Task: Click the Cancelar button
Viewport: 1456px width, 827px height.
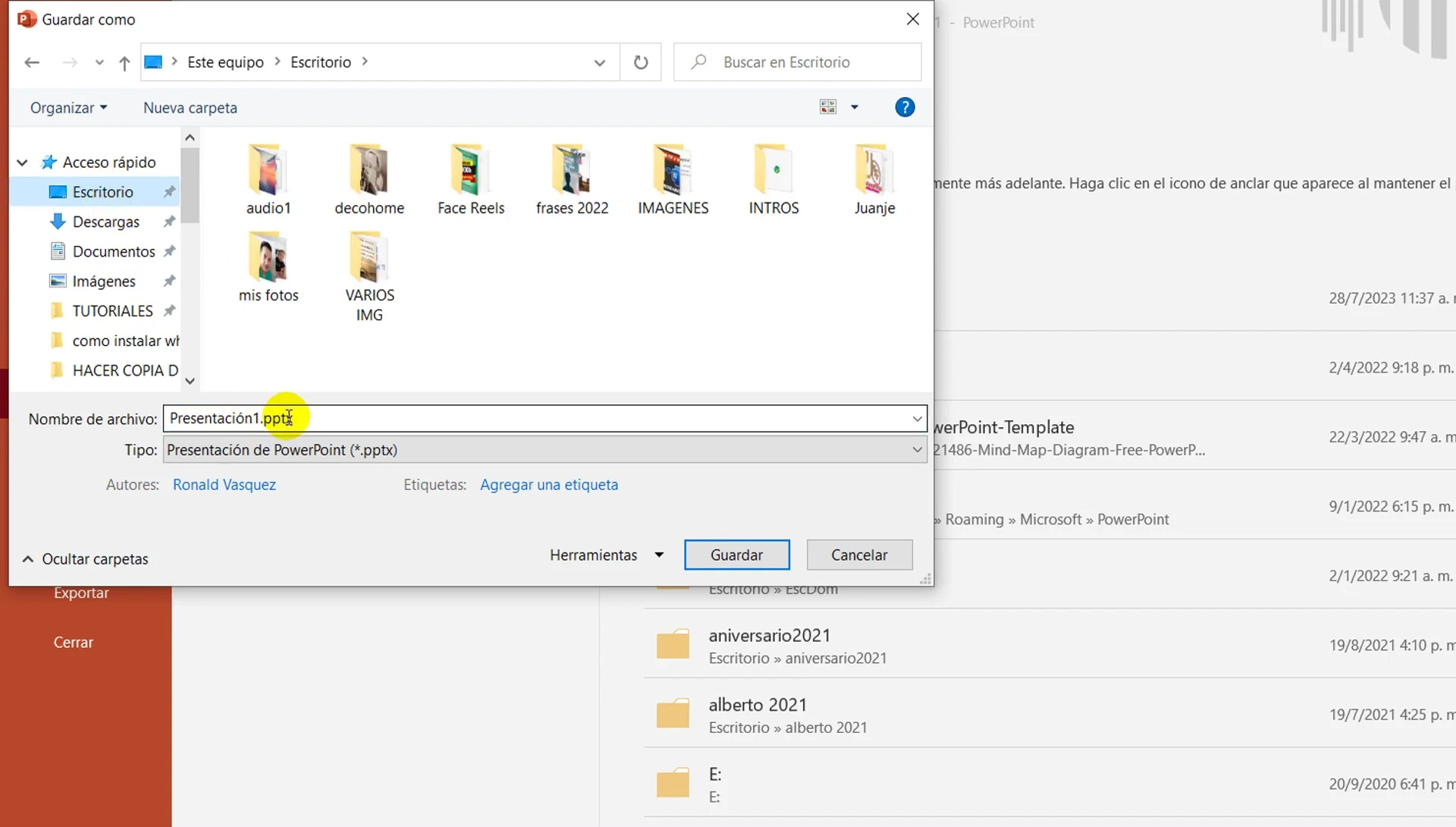Action: [x=859, y=555]
